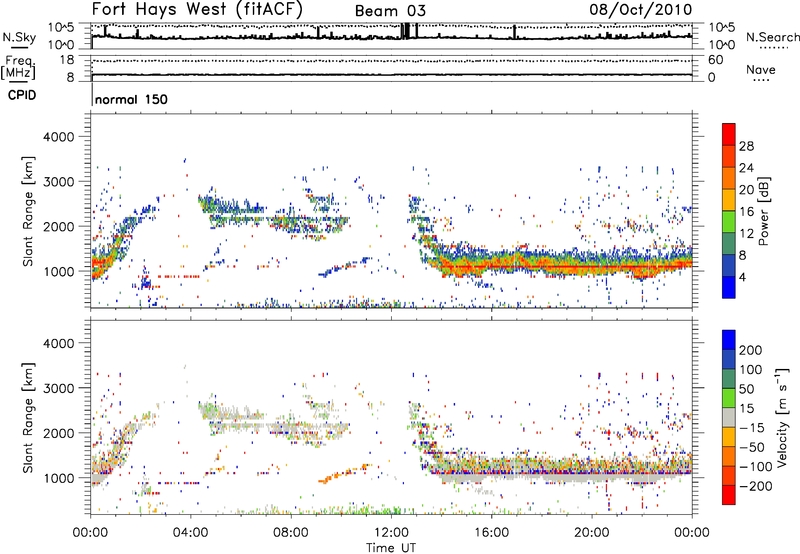This screenshot has height=554, width=800.
Task: Click the "-15" label on Velocity color bar
Action: [752, 428]
